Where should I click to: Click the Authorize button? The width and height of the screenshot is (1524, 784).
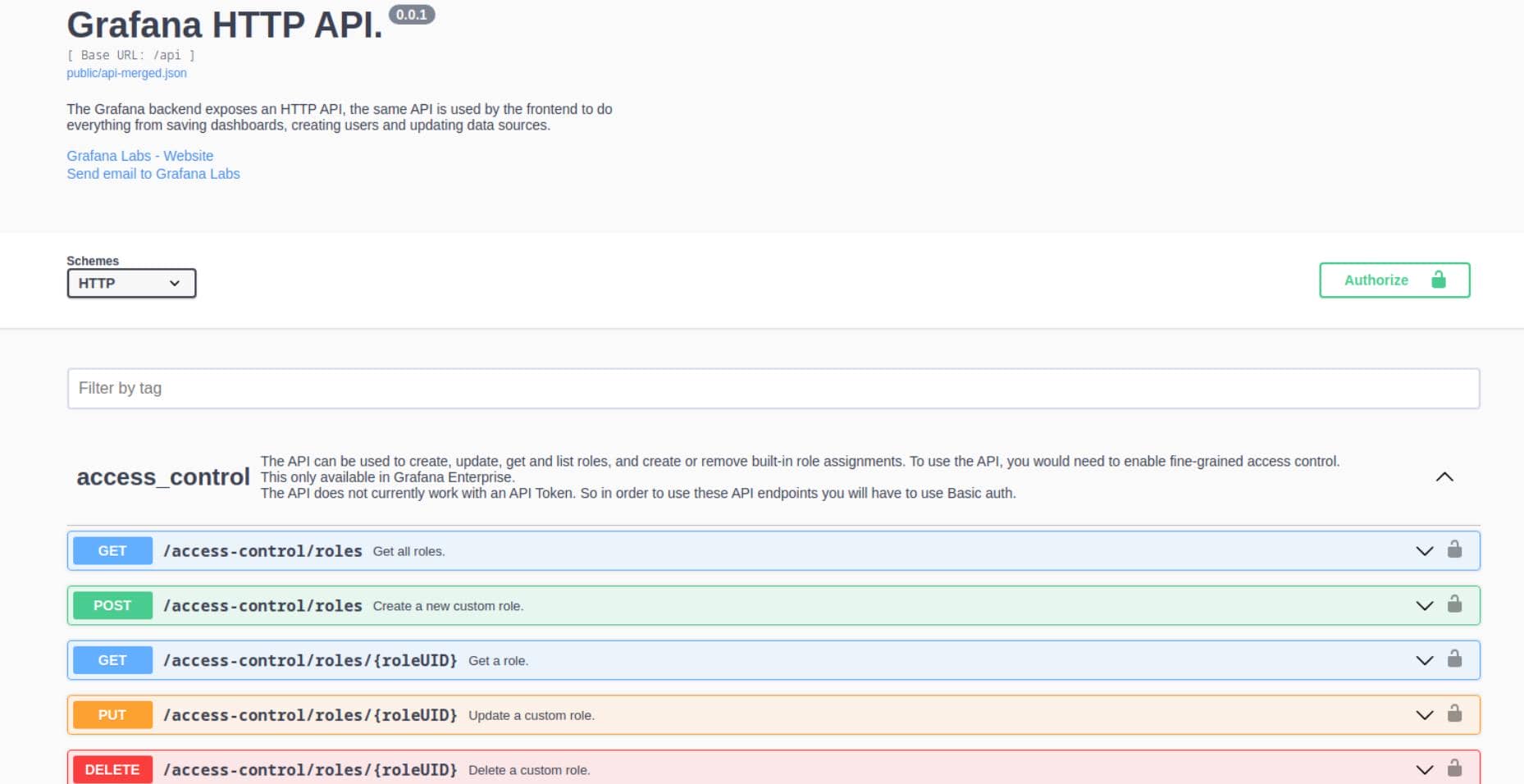(1394, 280)
